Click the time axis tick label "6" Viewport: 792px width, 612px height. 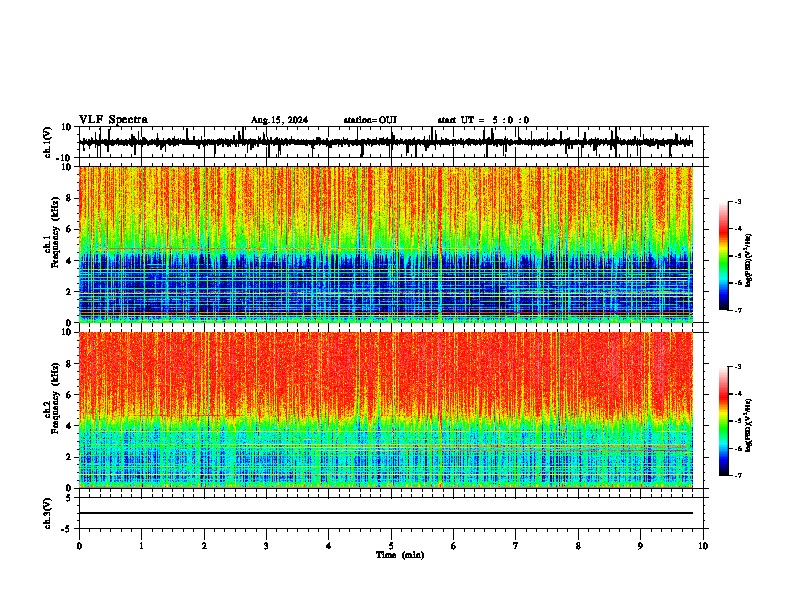coord(454,546)
